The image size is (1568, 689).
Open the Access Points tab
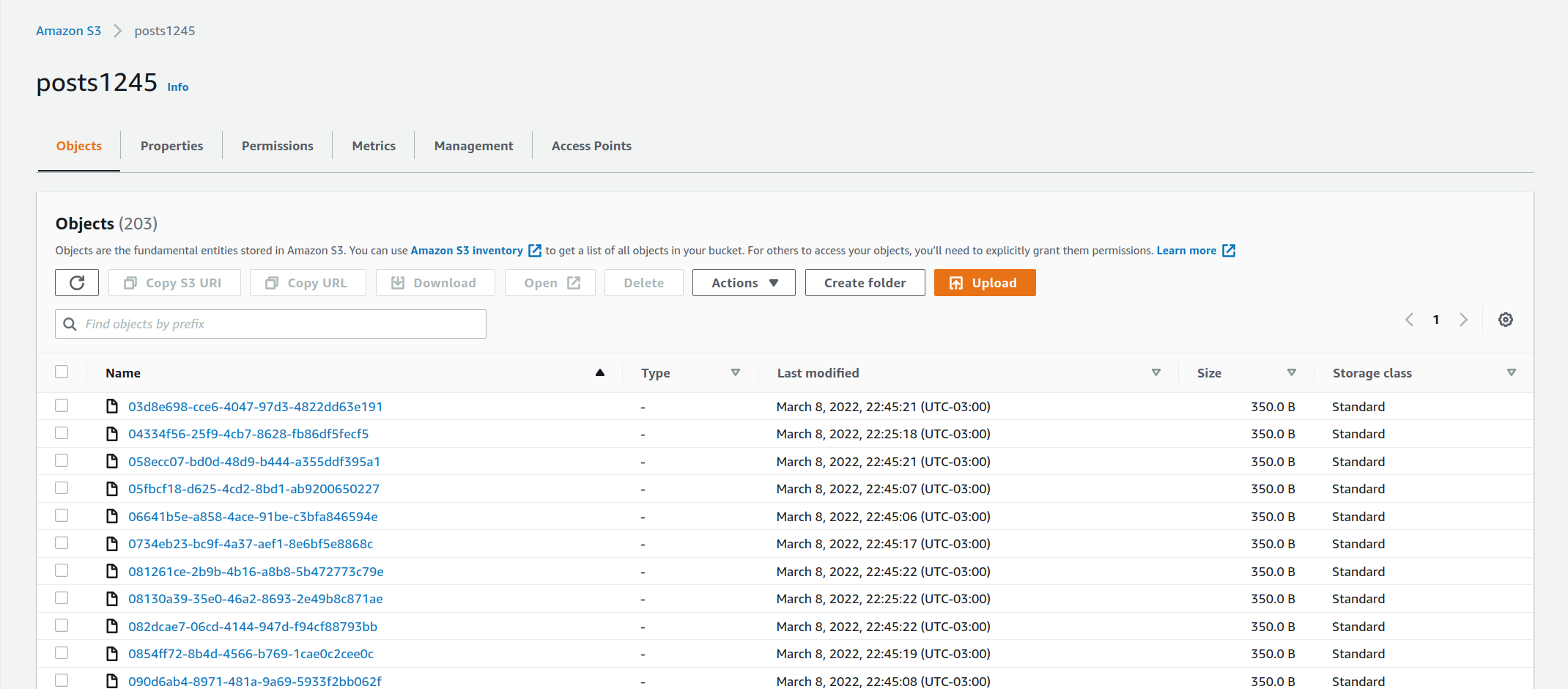(x=591, y=146)
